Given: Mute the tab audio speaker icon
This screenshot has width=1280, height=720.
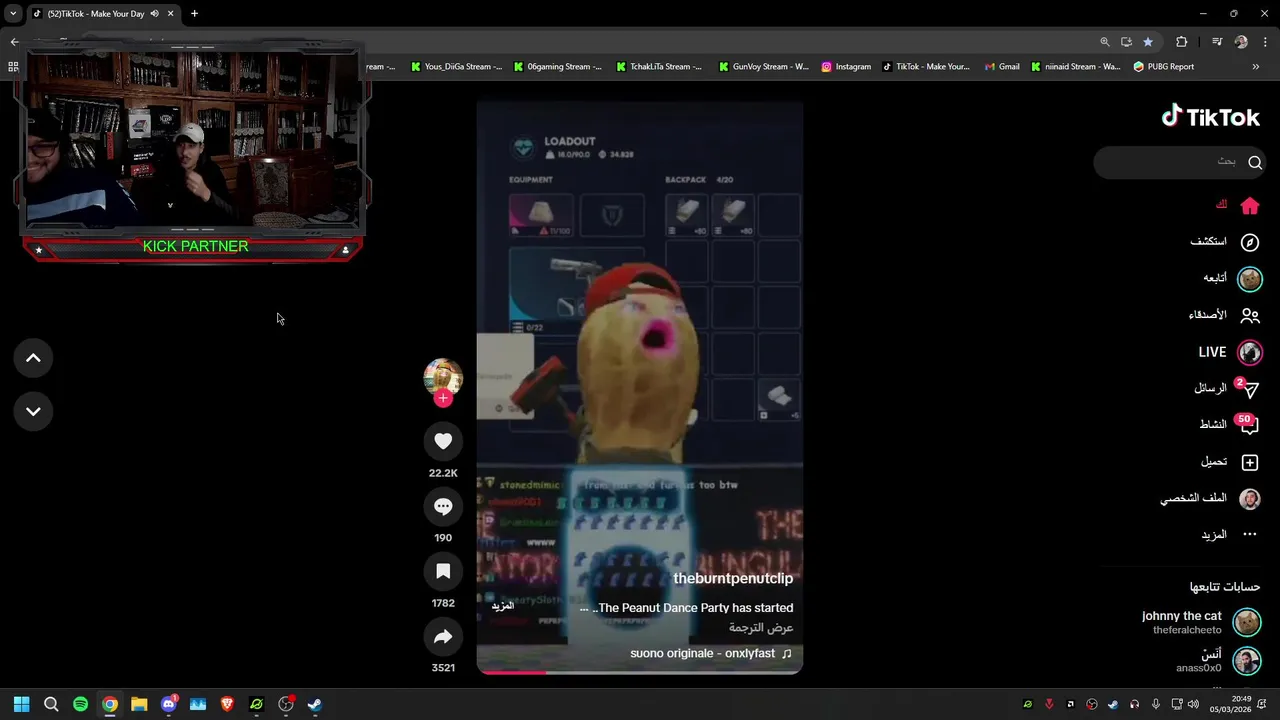Looking at the screenshot, I should pyautogui.click(x=154, y=13).
